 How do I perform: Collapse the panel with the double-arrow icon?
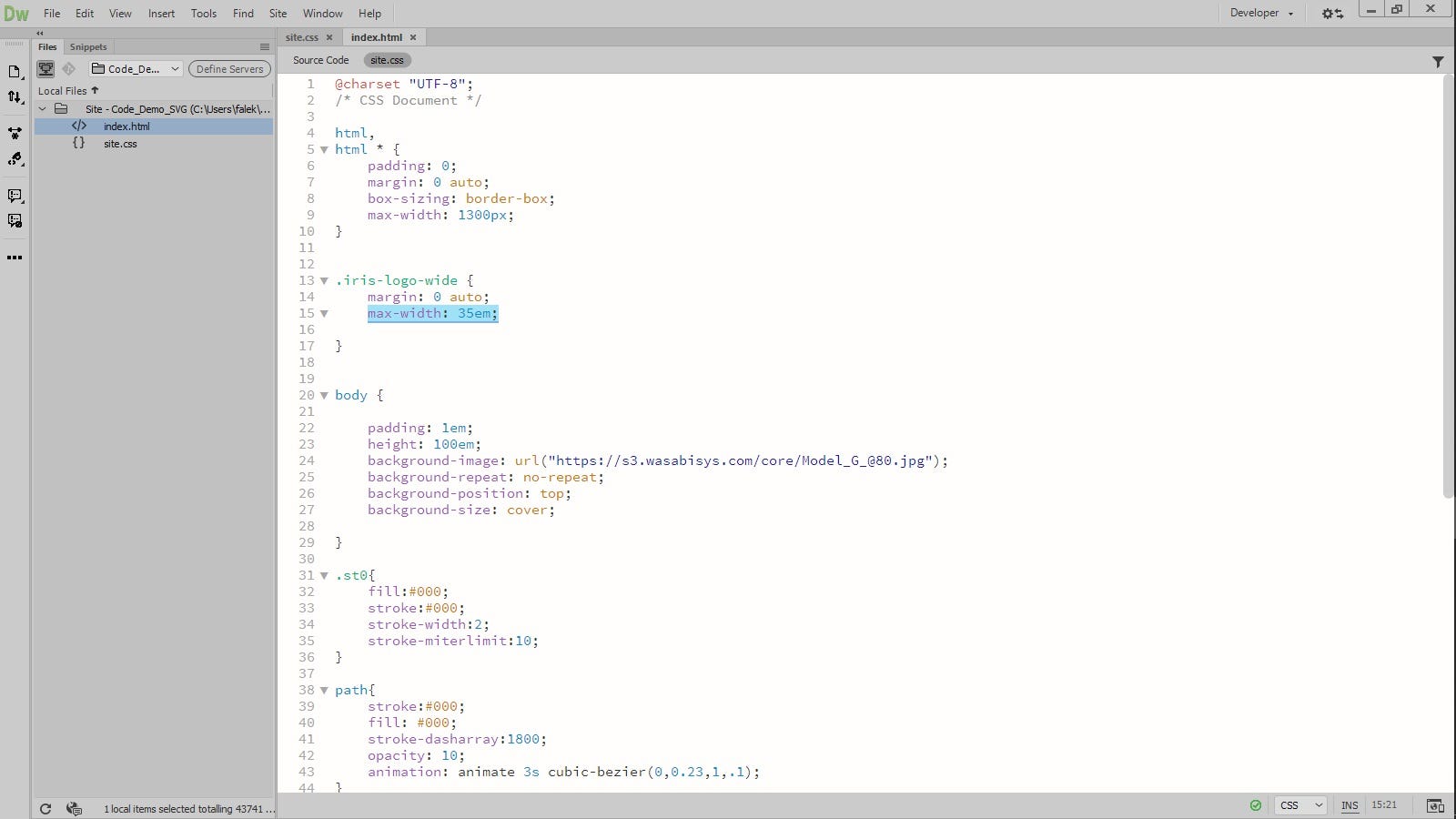(x=40, y=33)
